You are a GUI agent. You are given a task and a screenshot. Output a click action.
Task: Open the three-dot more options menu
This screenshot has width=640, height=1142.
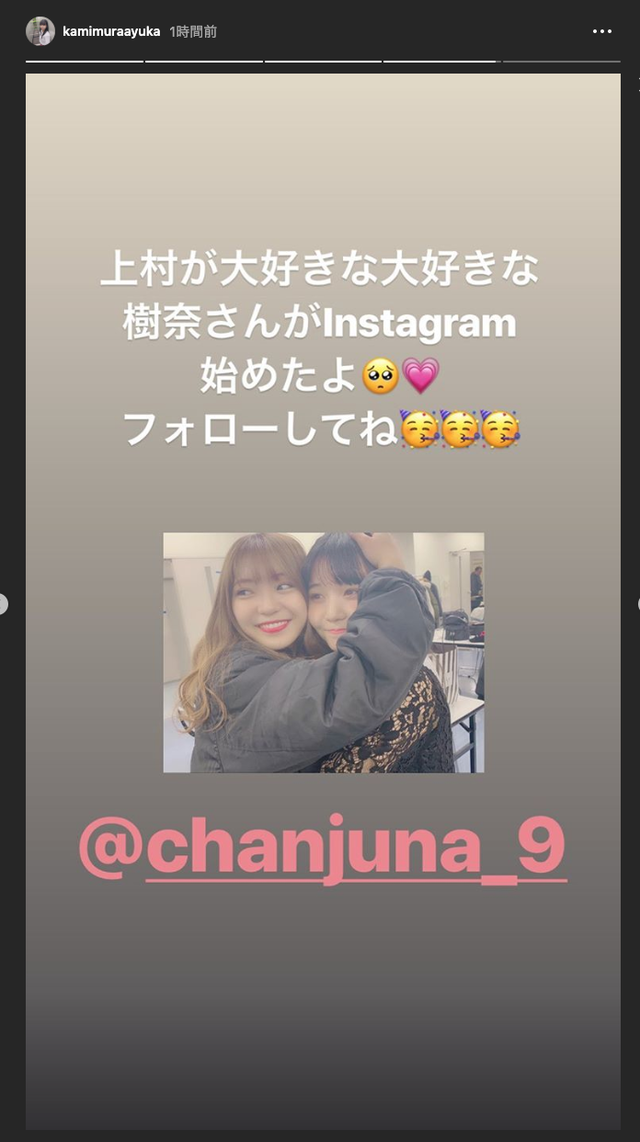click(x=602, y=31)
